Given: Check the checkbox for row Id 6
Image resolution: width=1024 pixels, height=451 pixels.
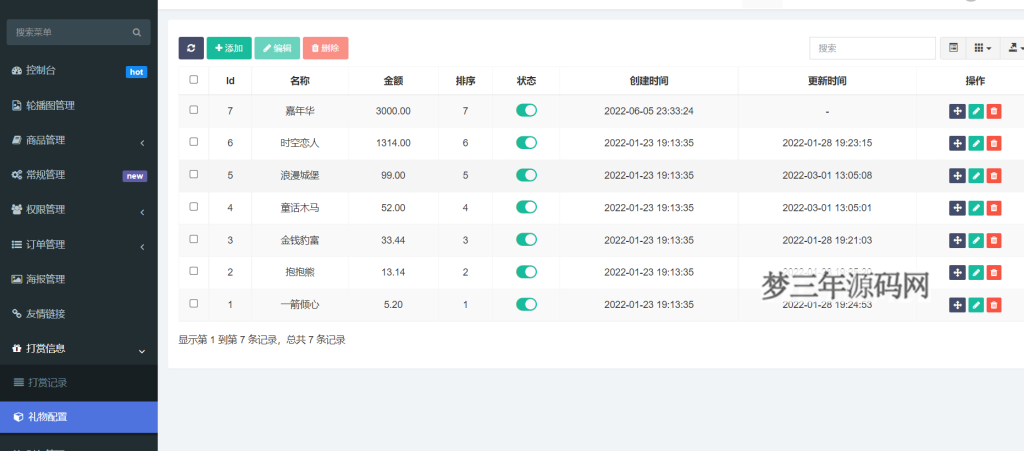Looking at the screenshot, I should [193, 142].
